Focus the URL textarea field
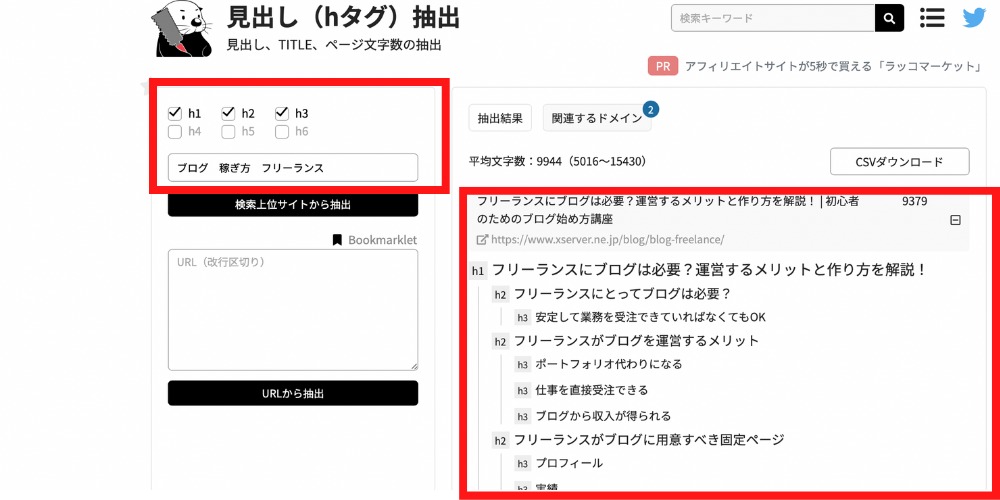1000x500 pixels. pos(292,310)
